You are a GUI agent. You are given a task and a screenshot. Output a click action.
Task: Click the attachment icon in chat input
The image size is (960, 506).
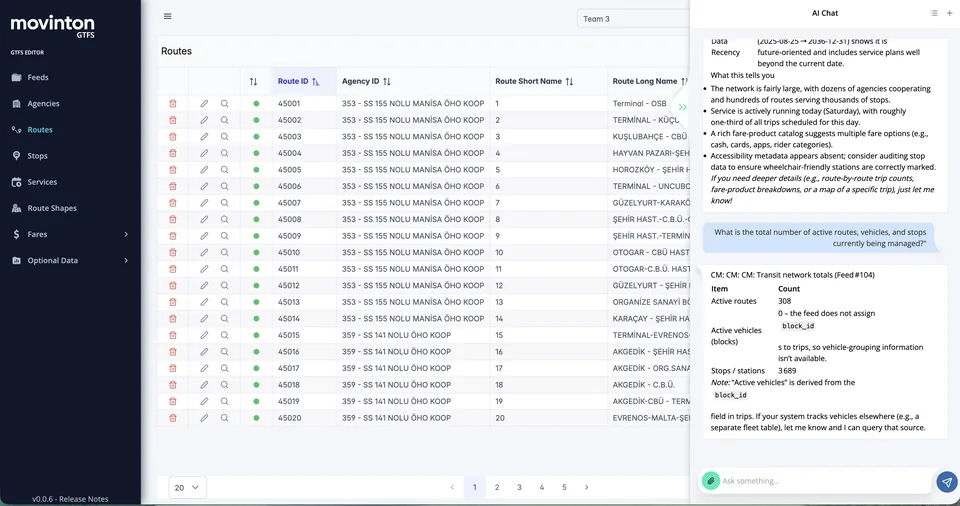click(x=710, y=481)
